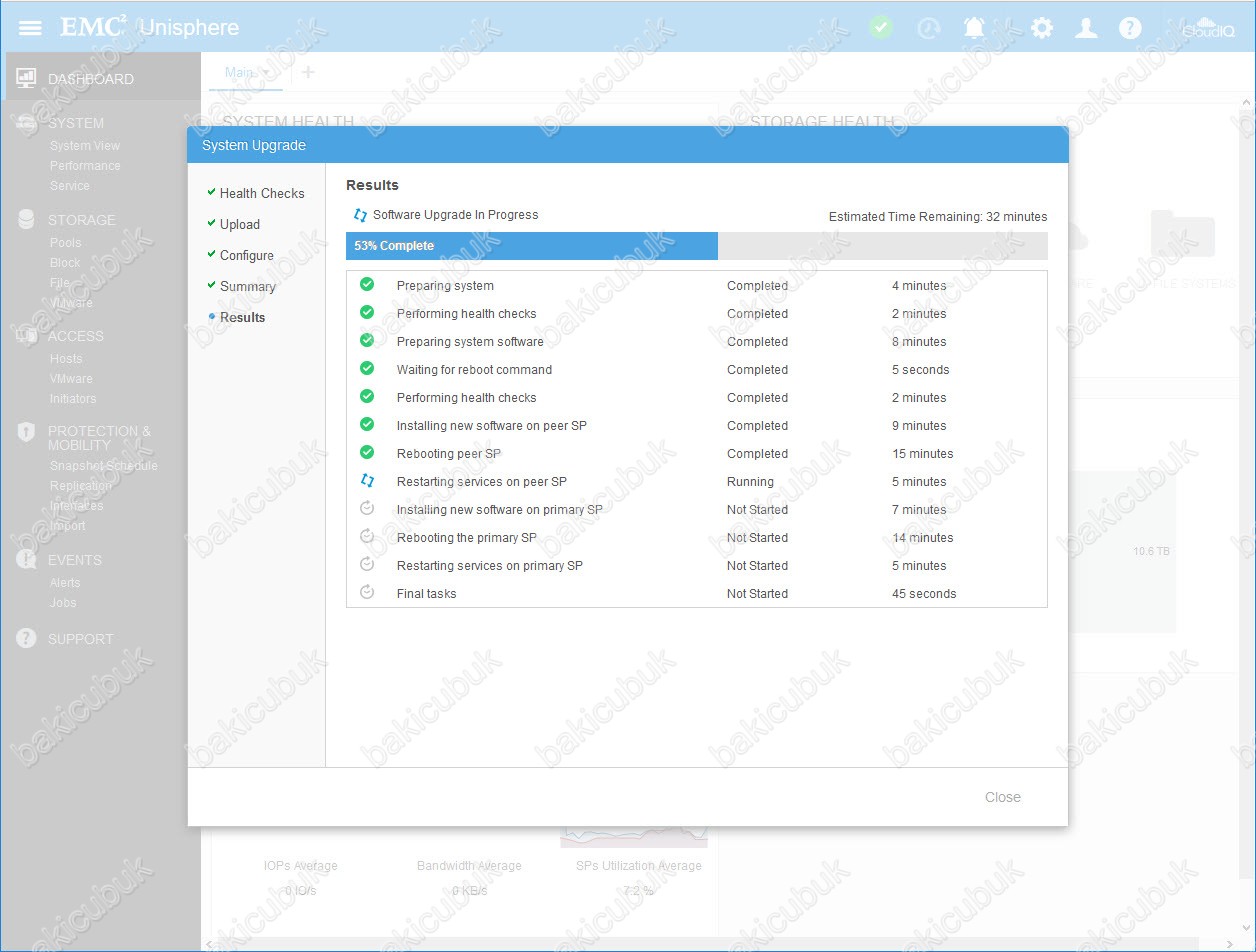Open System View in the sidebar
This screenshot has height=952, width=1256.
(x=85, y=146)
